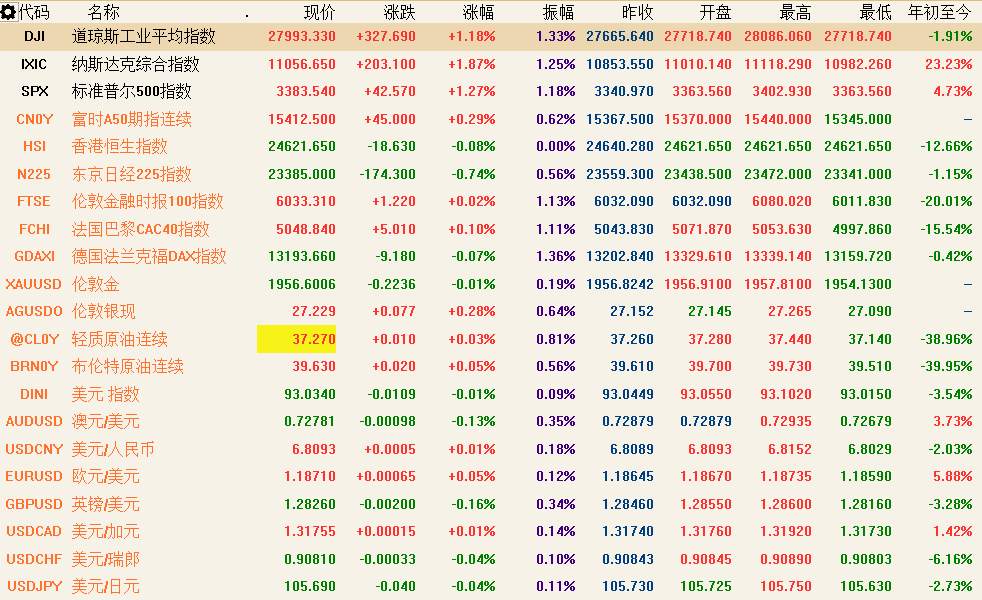Sort by the 涨跌 column header
This screenshot has width=982, height=600.
pyautogui.click(x=399, y=12)
